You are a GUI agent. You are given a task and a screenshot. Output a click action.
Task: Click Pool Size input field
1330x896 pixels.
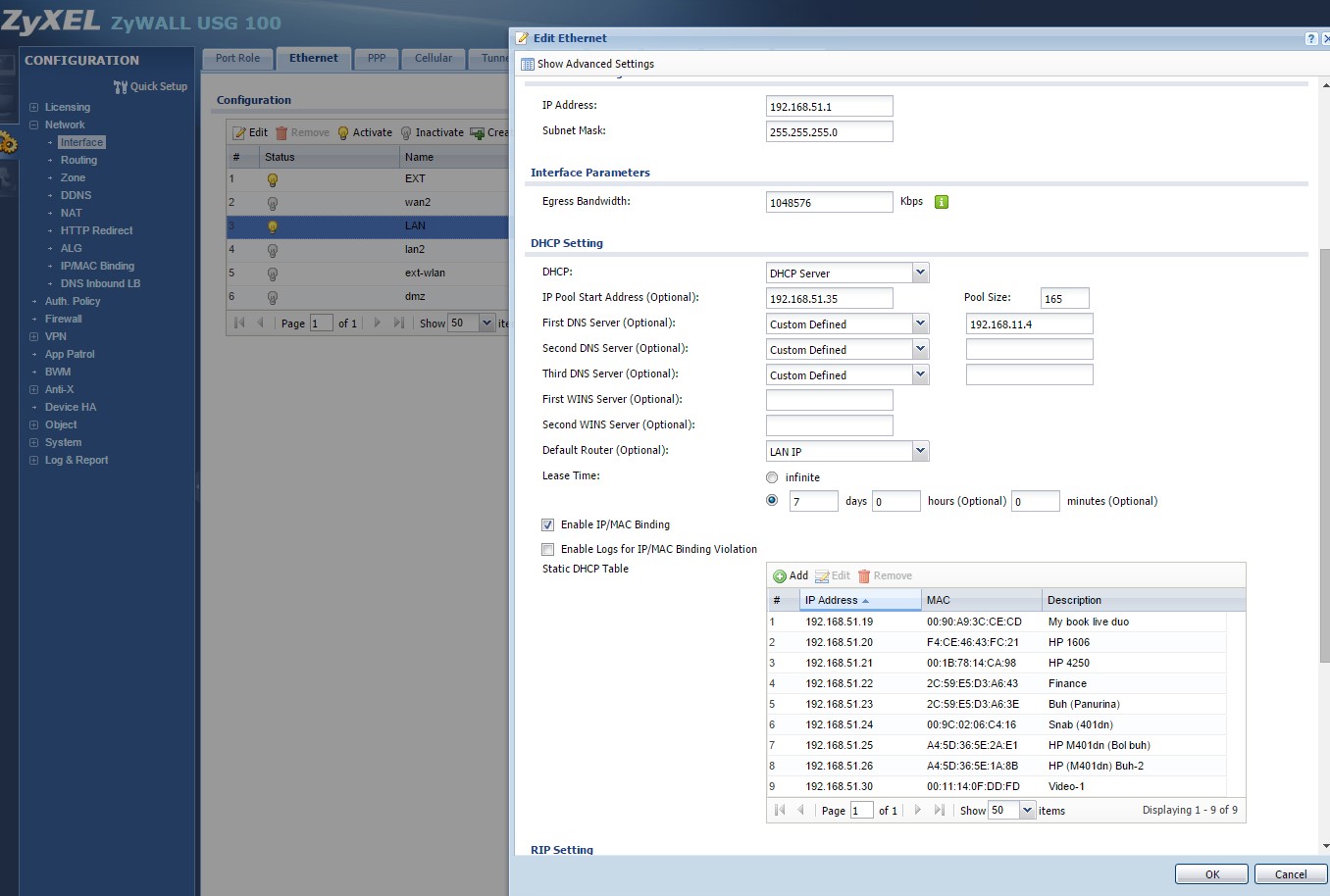(x=1065, y=298)
